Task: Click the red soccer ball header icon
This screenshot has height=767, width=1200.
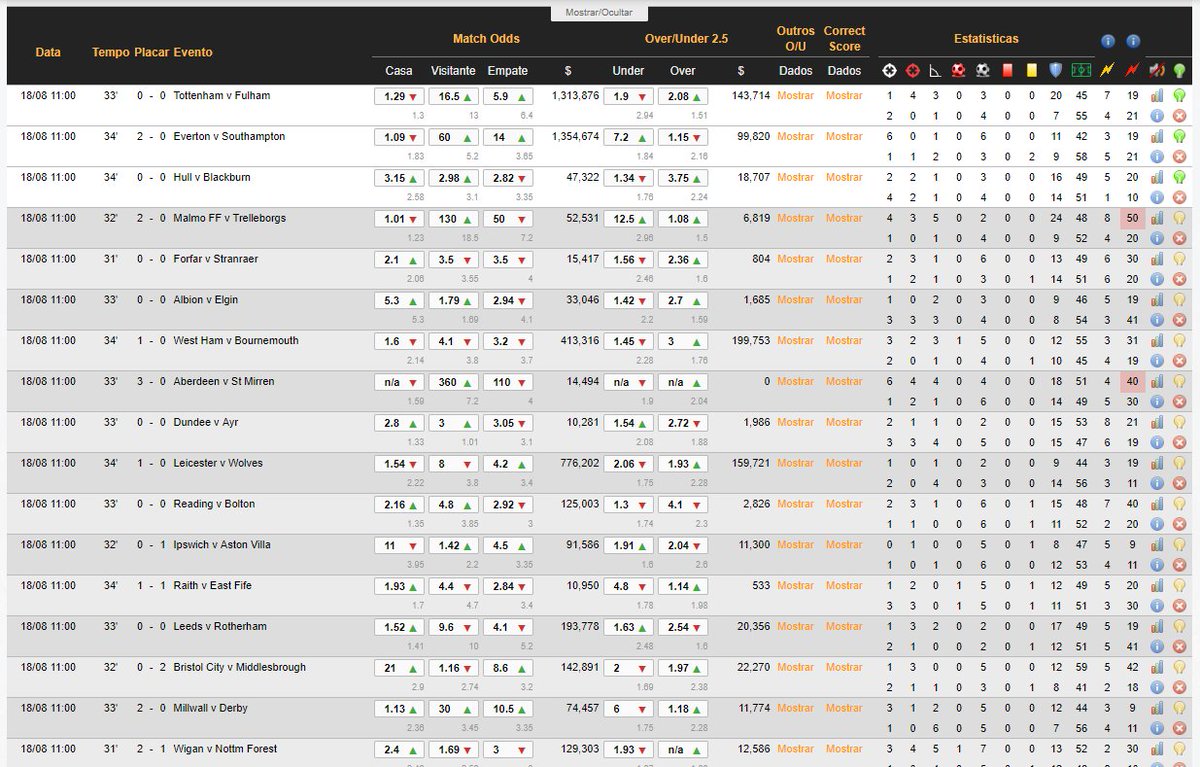Action: pyautogui.click(x=959, y=71)
